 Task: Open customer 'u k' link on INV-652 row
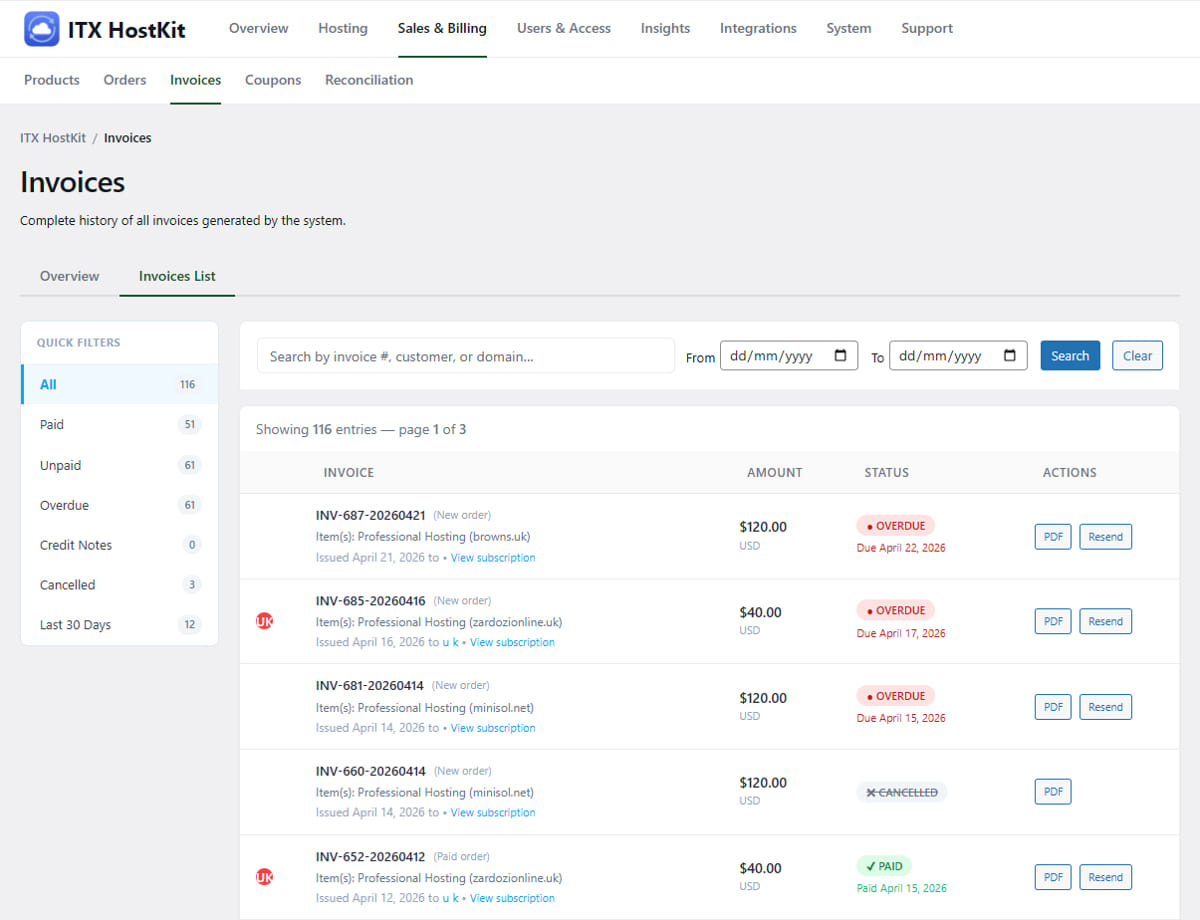(450, 898)
